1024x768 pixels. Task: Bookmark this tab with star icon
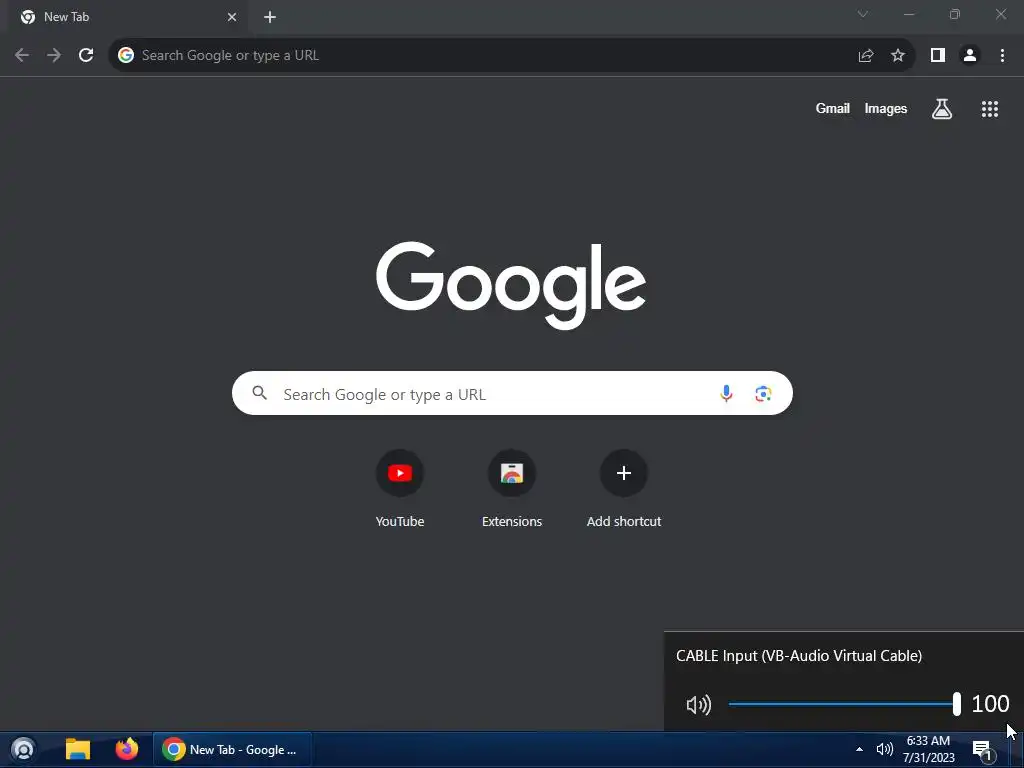pyautogui.click(x=898, y=56)
